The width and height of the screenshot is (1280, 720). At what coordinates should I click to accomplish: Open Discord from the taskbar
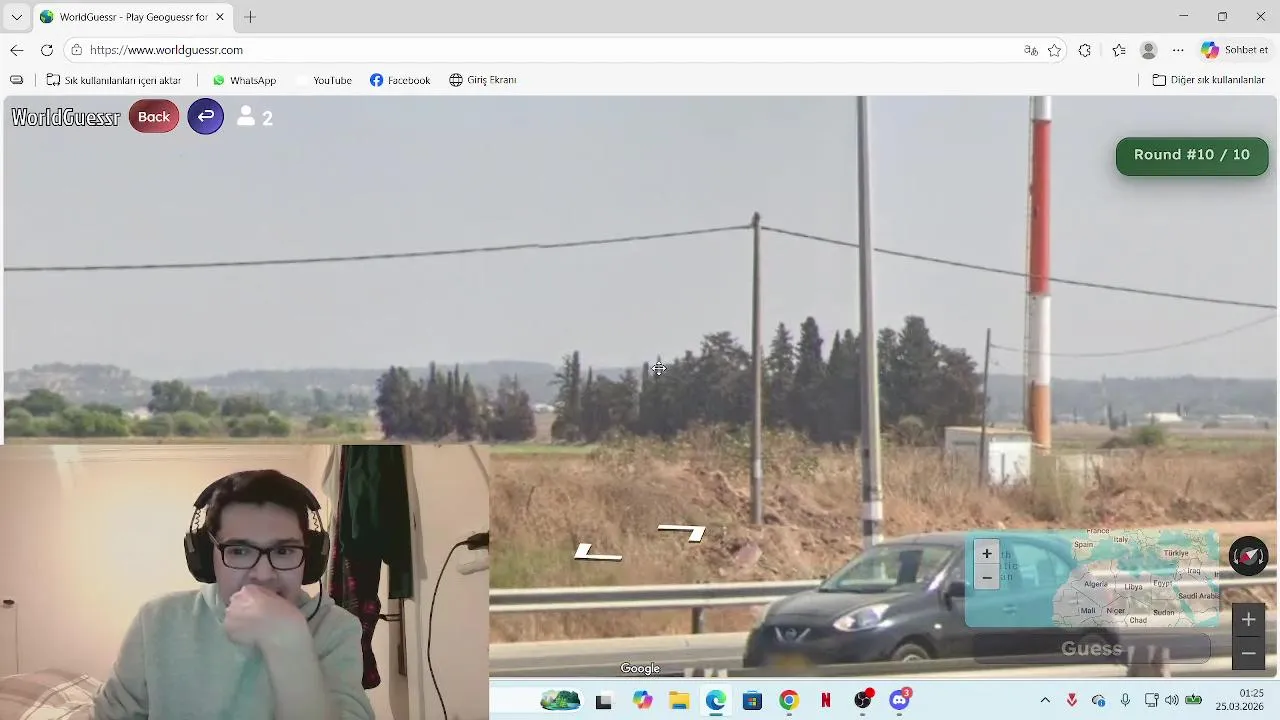tap(900, 700)
